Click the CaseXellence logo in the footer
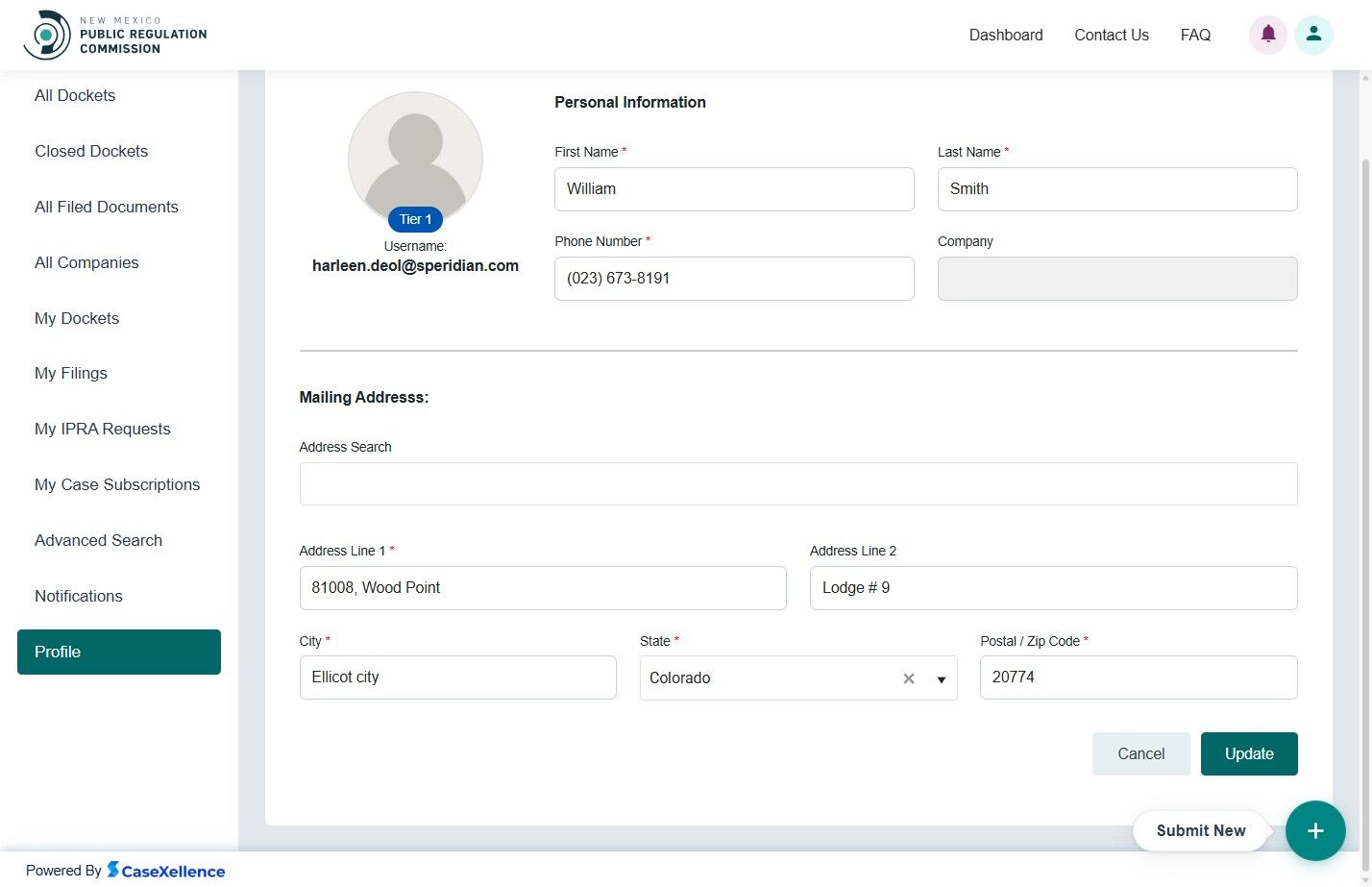Image resolution: width=1372 pixels, height=887 pixels. tap(166, 871)
